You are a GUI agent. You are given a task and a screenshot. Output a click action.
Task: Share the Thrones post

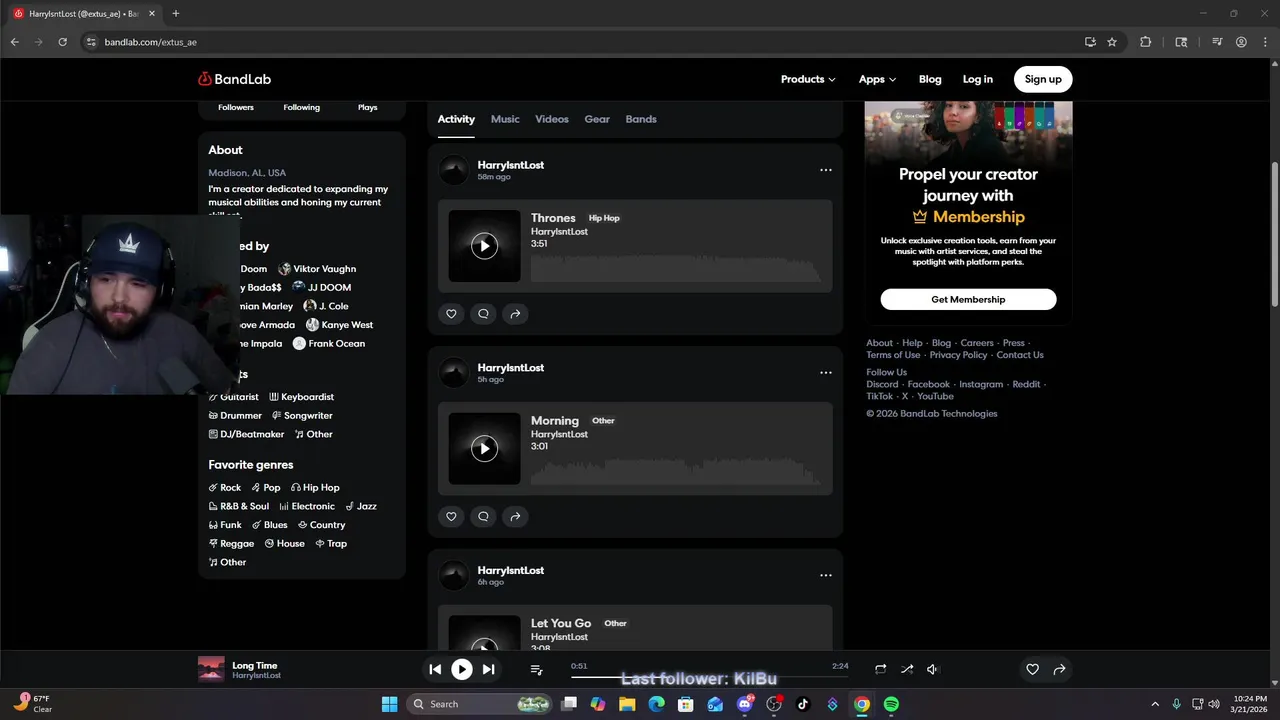click(515, 314)
